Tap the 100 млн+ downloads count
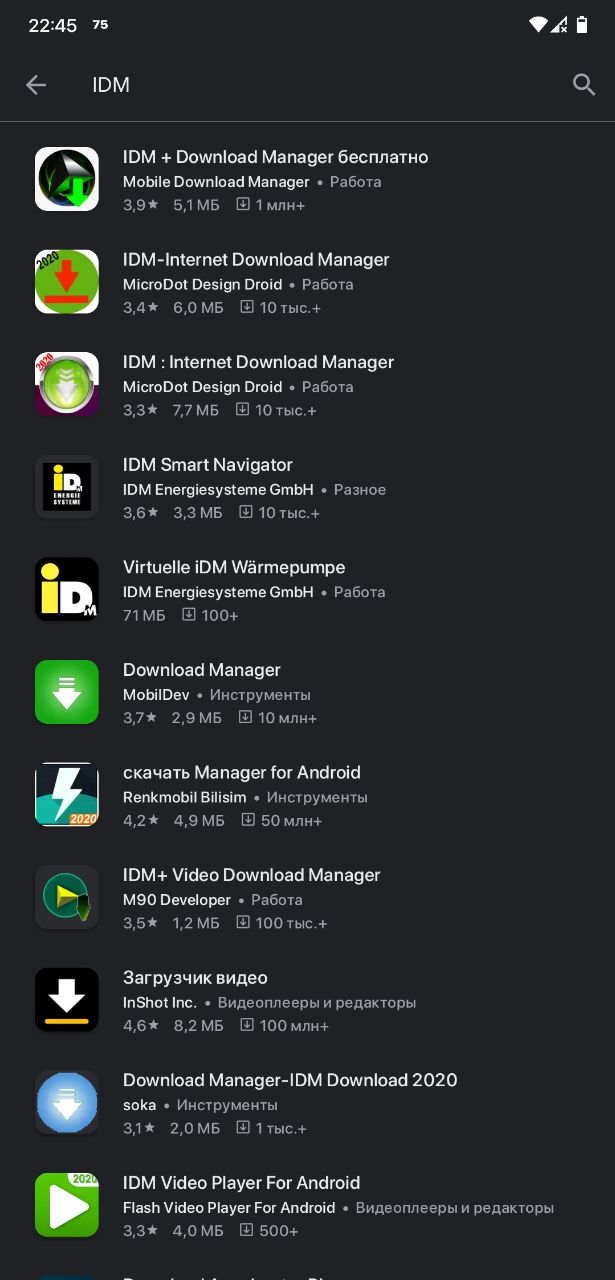 click(x=283, y=1025)
